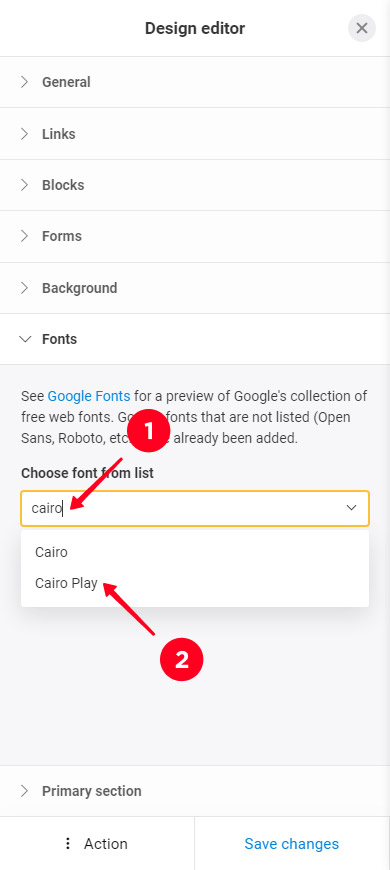The width and height of the screenshot is (390, 870).
Task: Open the General settings row
Action: point(195,82)
